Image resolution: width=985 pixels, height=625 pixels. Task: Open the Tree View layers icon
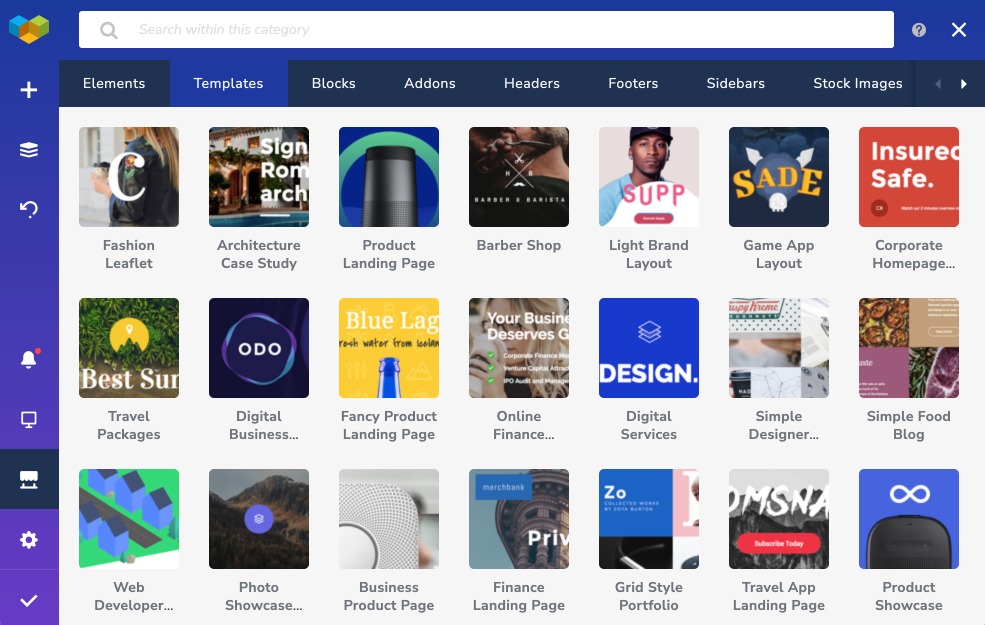tap(29, 150)
